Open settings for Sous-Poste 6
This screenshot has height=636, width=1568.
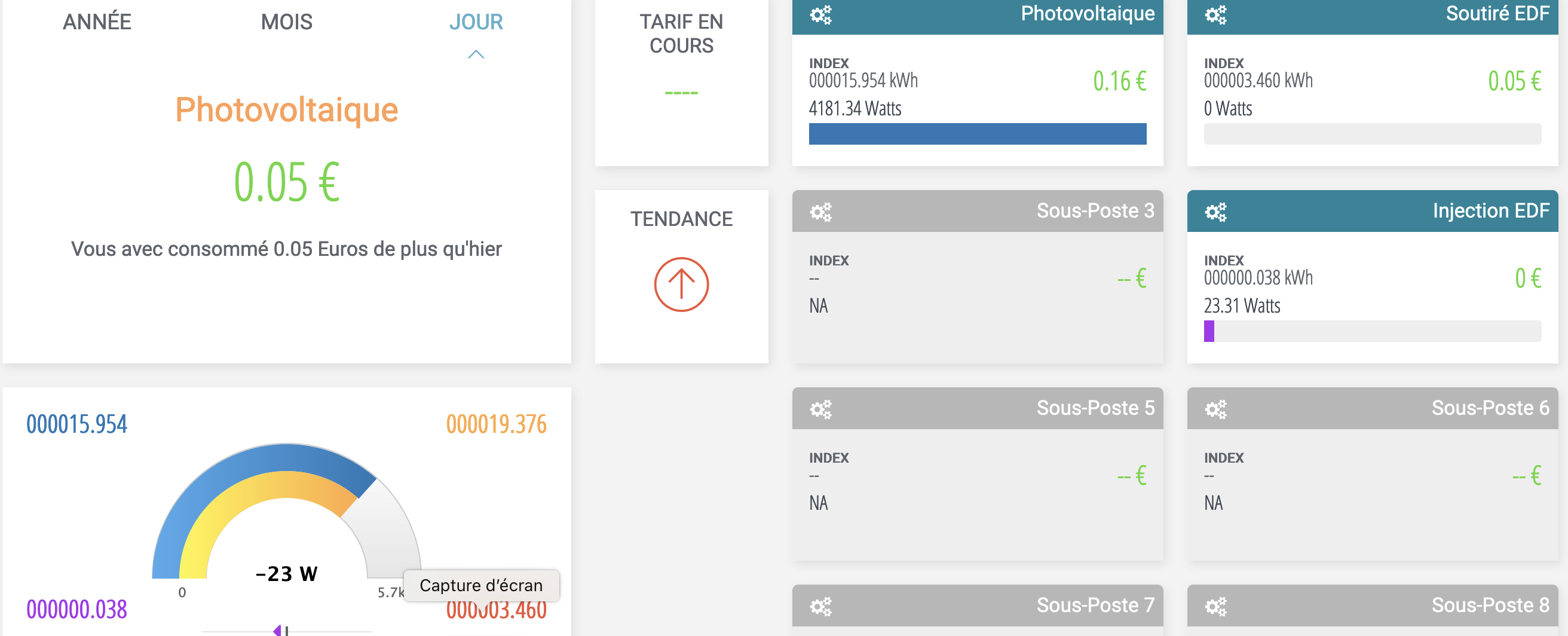coord(1216,409)
